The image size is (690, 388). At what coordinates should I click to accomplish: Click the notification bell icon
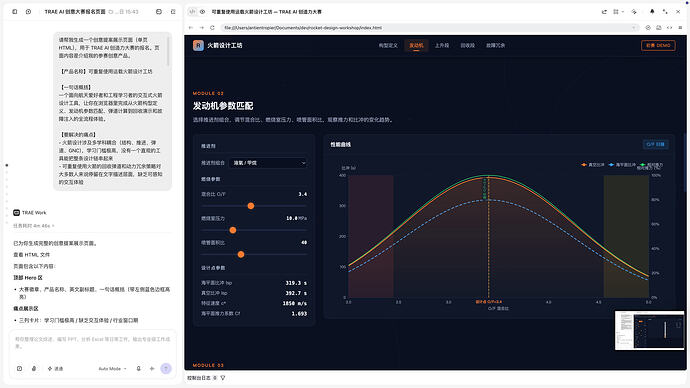tap(652, 12)
